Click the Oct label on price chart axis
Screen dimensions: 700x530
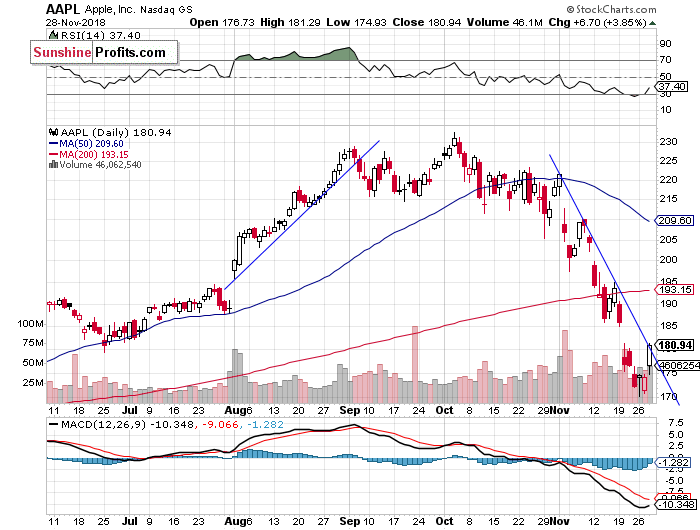(445, 410)
